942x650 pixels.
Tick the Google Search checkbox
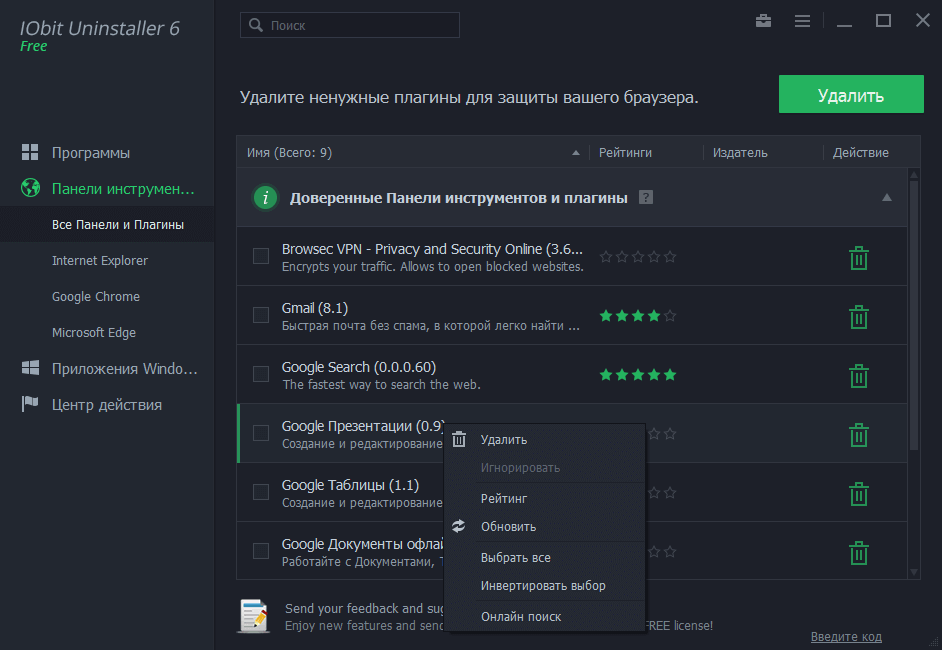[x=261, y=374]
